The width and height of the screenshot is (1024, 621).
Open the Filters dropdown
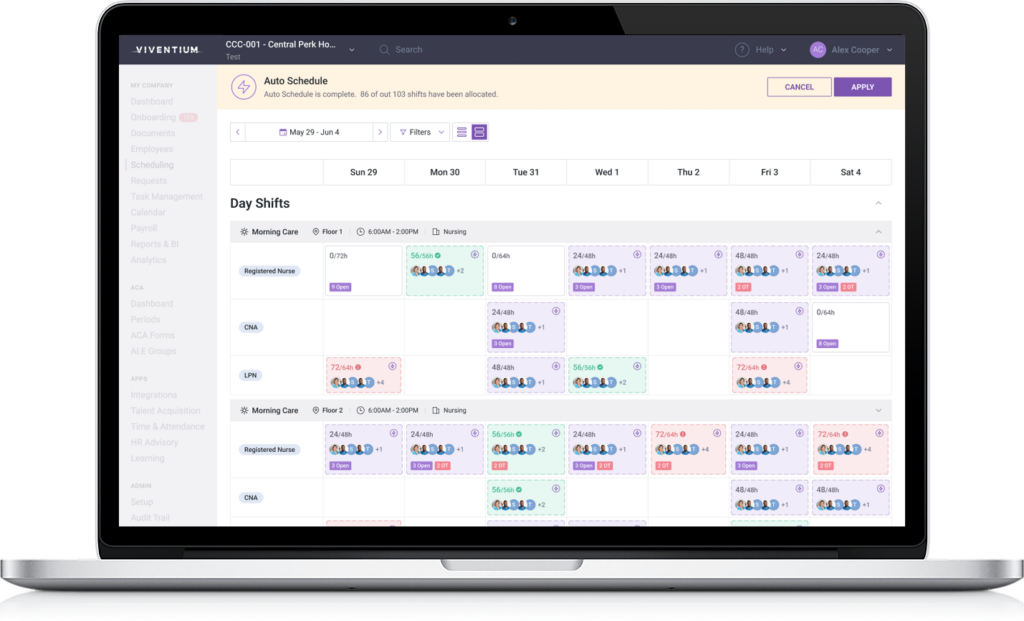click(x=420, y=131)
